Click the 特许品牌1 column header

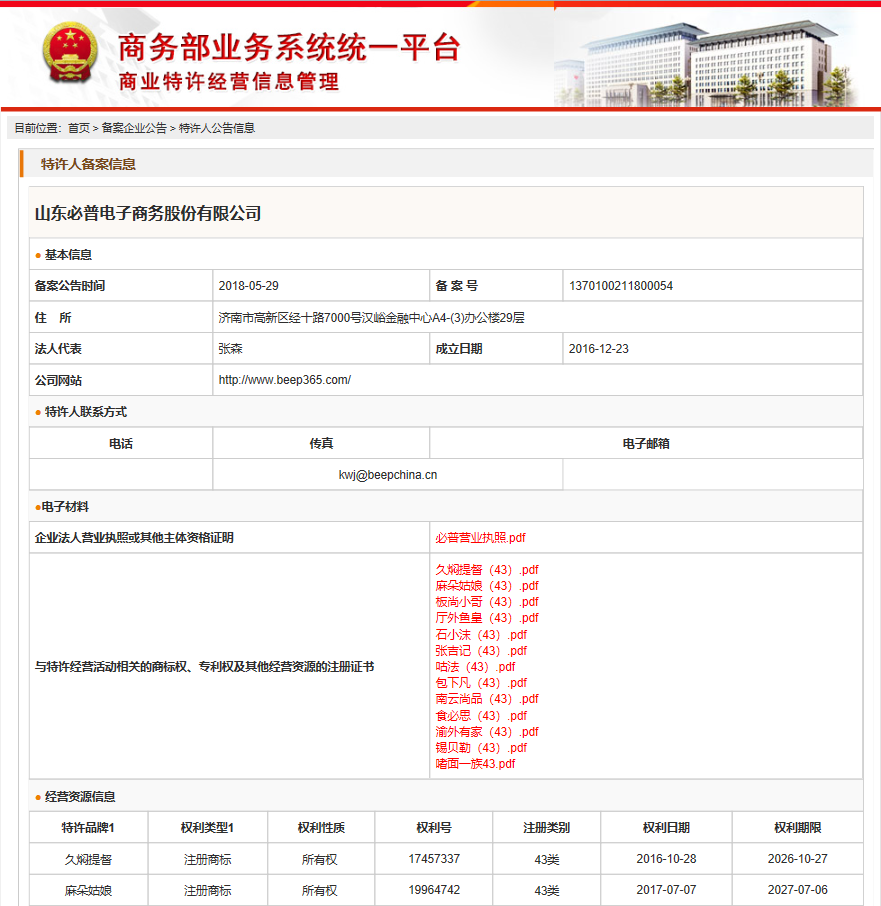point(88,828)
